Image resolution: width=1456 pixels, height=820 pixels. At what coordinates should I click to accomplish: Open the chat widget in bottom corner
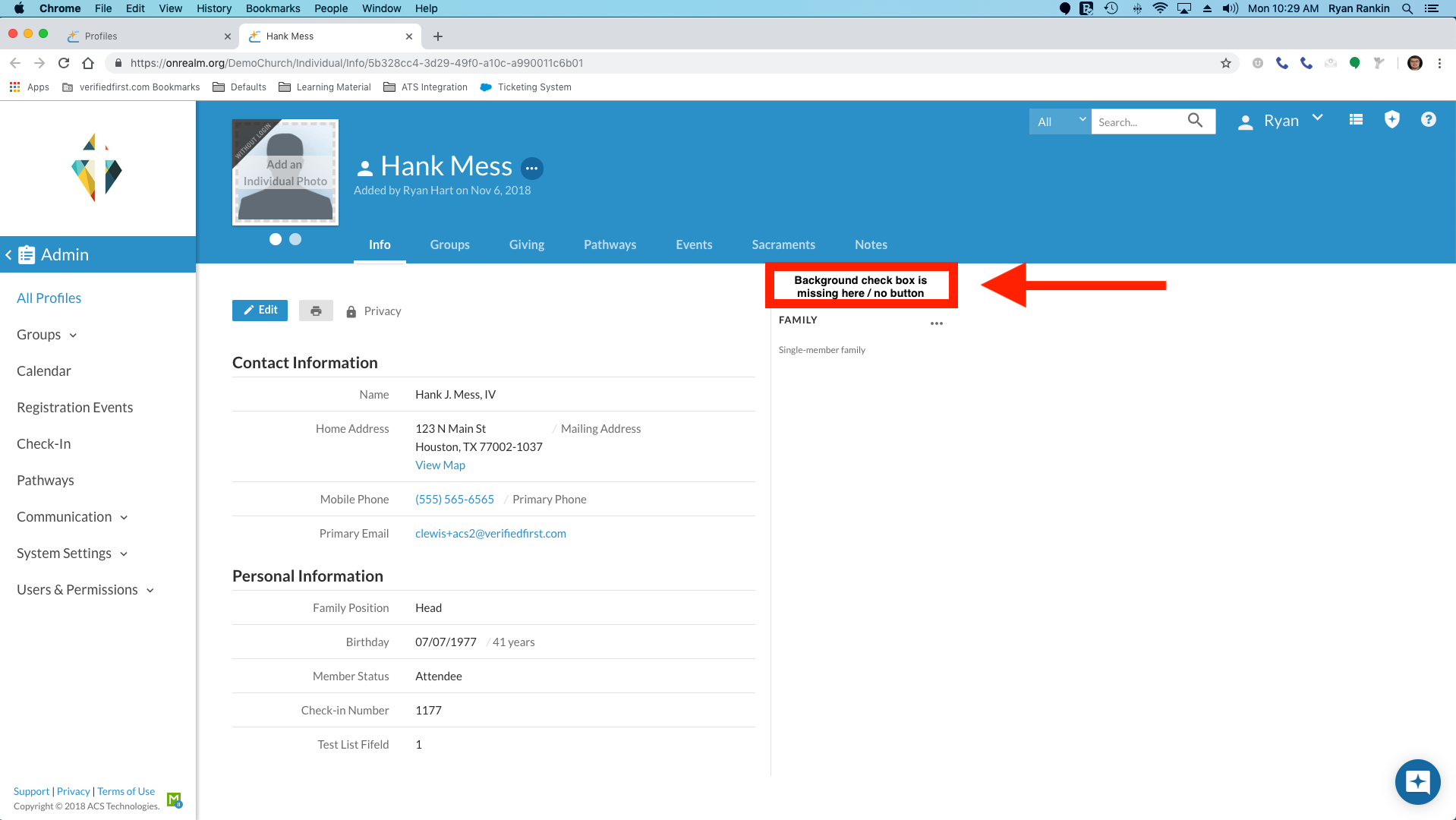[x=1417, y=781]
